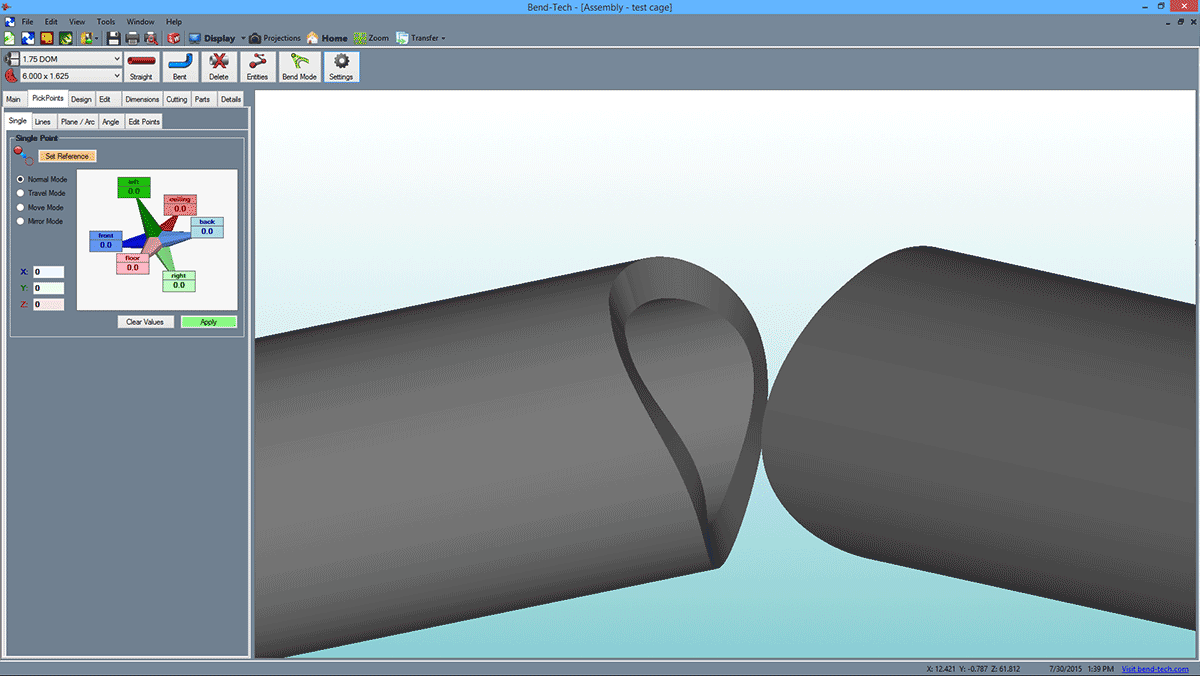This screenshot has width=1200, height=676.
Task: Click the Set Reference button
Action: (68, 156)
